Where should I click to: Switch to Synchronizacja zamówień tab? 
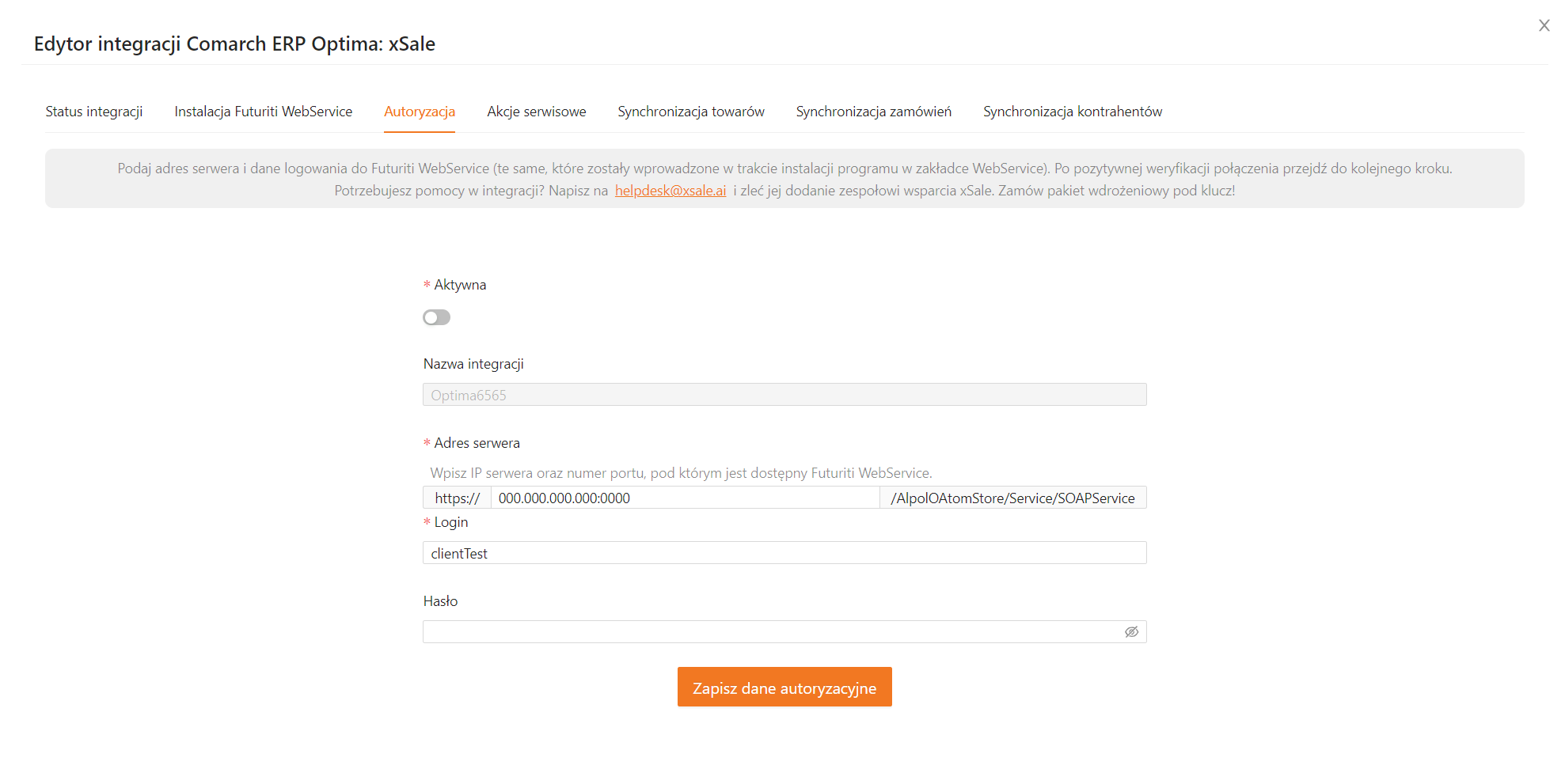[x=873, y=112]
